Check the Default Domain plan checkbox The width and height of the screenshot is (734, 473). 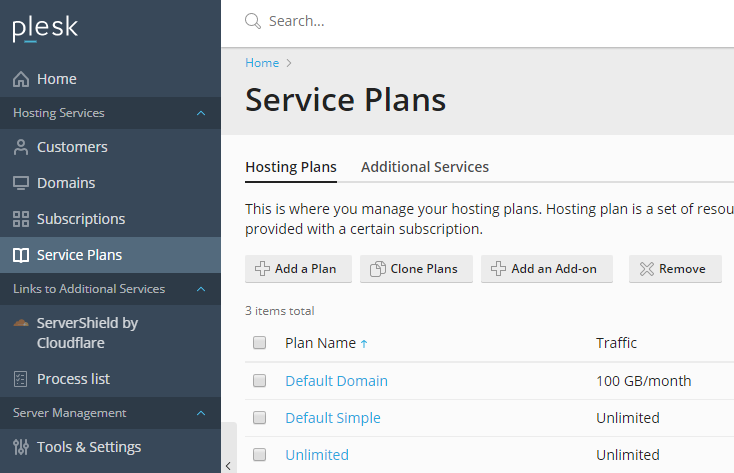click(x=259, y=380)
